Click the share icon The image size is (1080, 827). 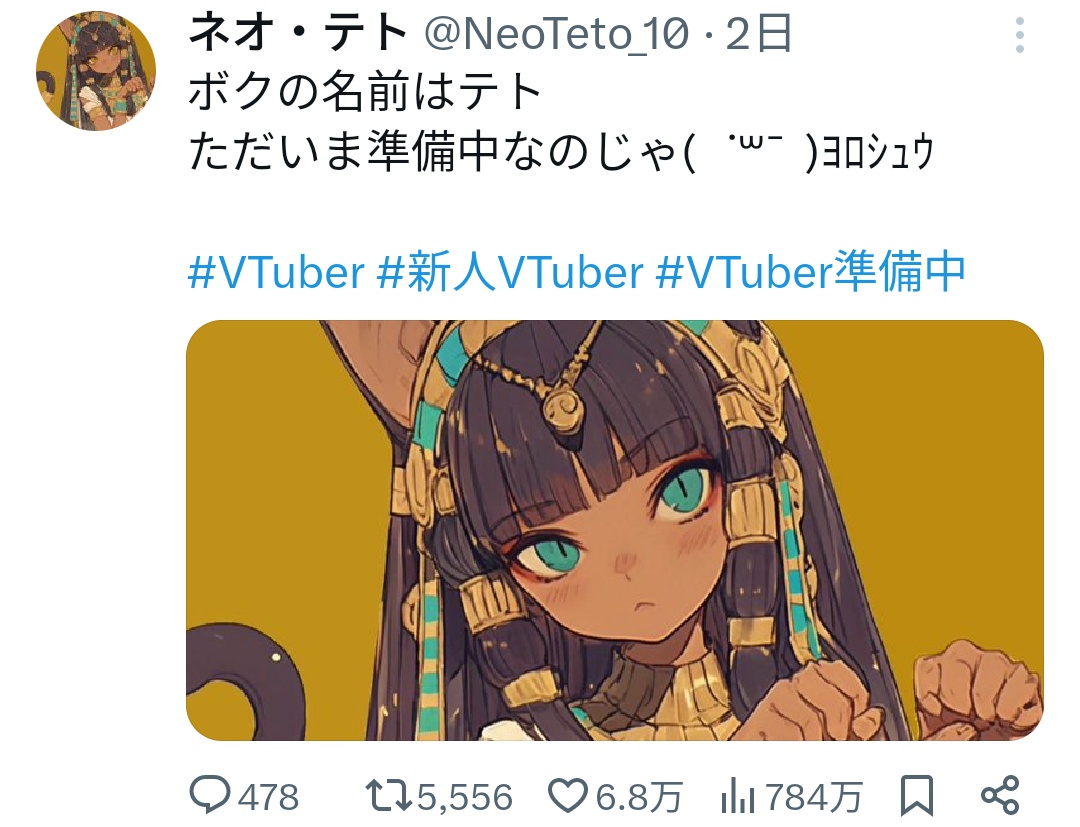pyautogui.click(x=999, y=795)
